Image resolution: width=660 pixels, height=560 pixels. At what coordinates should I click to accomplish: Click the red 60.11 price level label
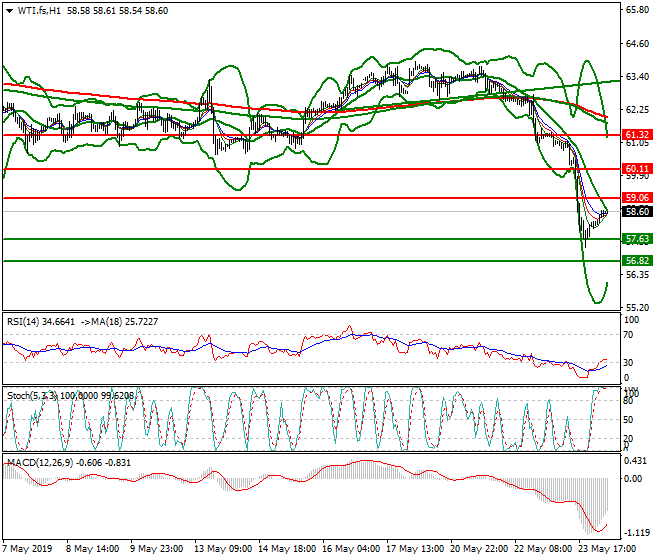tap(637, 169)
